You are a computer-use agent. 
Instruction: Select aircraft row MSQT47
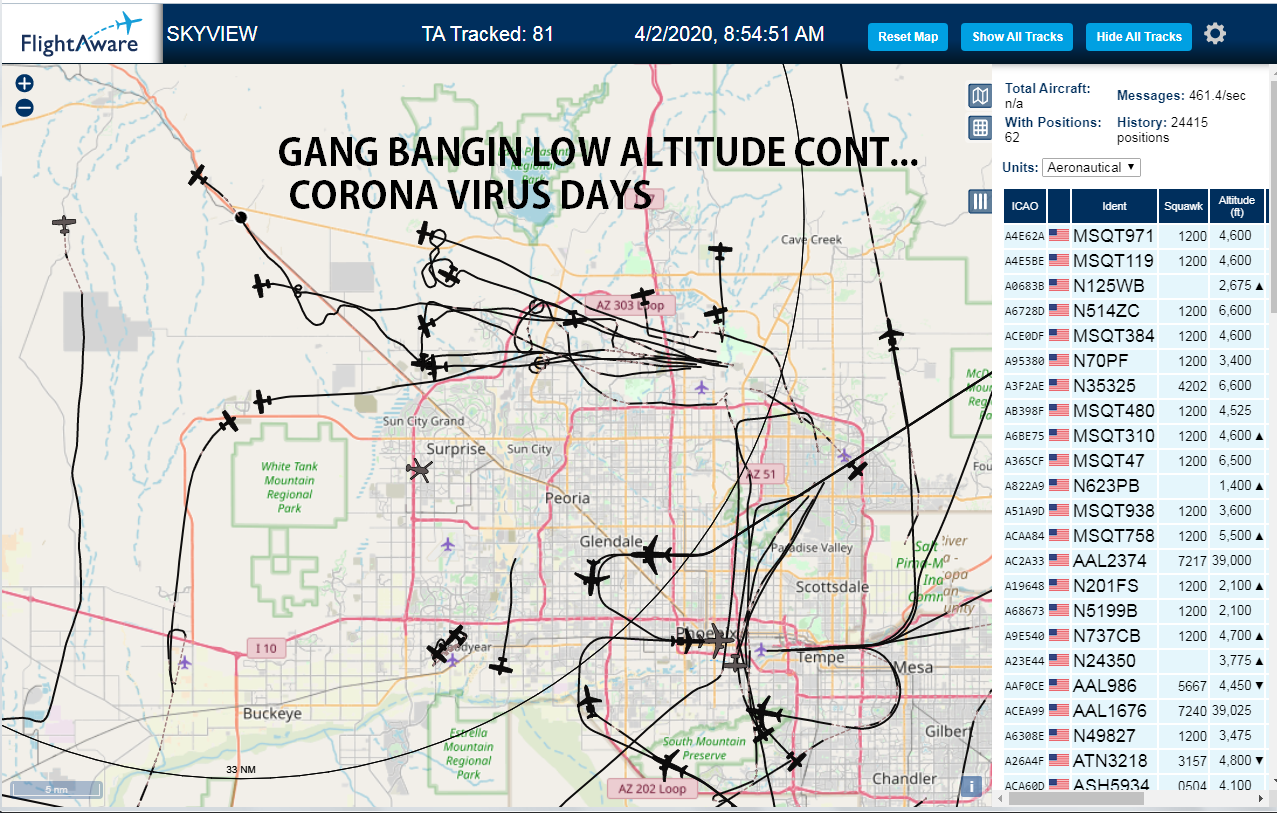click(1136, 461)
